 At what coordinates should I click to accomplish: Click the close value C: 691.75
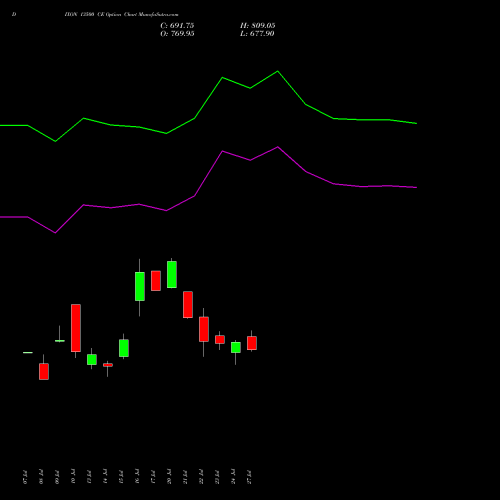(x=177, y=26)
